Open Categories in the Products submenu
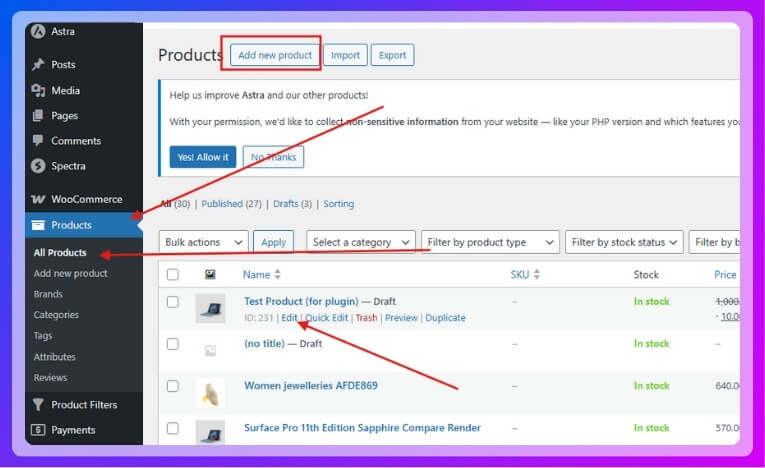This screenshot has width=765, height=468. (x=56, y=315)
